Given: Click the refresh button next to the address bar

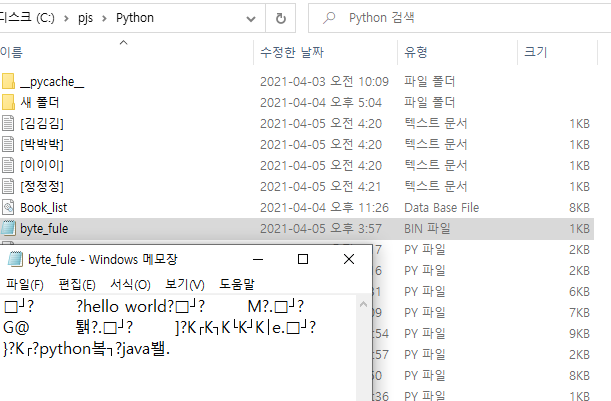Looking at the screenshot, I should pos(281,18).
